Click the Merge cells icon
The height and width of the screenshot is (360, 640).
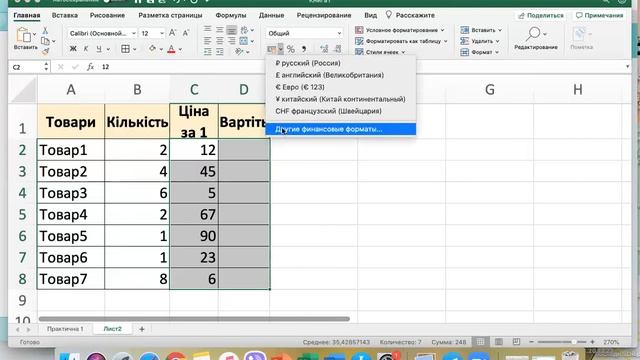[244, 41]
